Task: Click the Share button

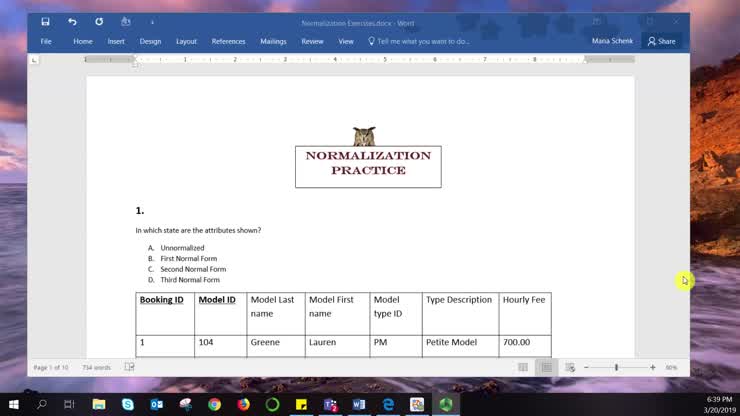Action: tap(661, 42)
